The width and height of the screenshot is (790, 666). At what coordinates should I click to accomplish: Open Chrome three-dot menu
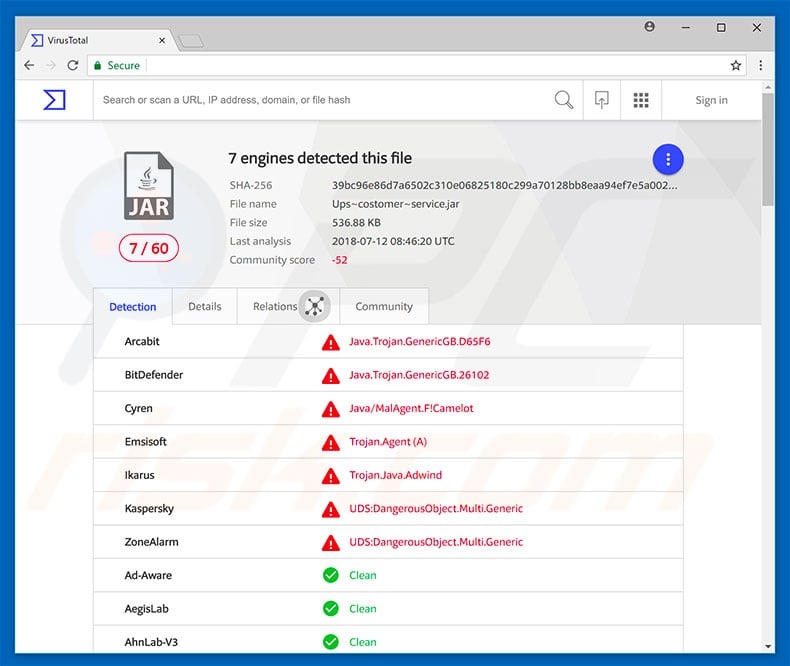tap(761, 65)
